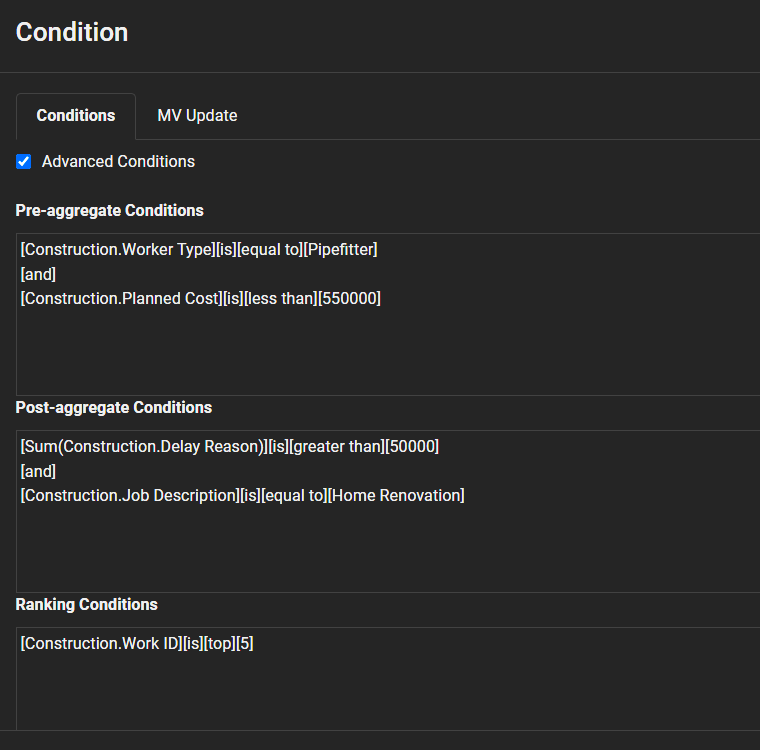Click the Construction.Work ID ranking condition
760x750 pixels.
[x=100, y=644]
